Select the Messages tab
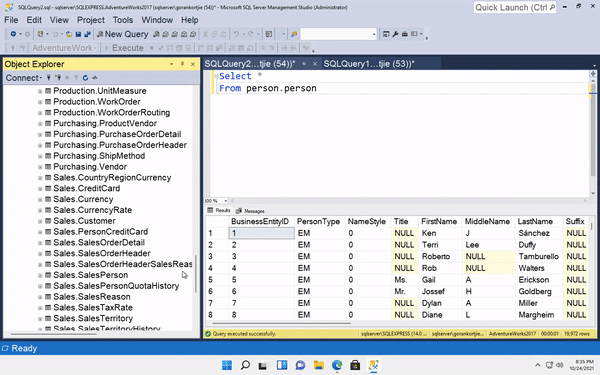The width and height of the screenshot is (600, 375). [250, 211]
